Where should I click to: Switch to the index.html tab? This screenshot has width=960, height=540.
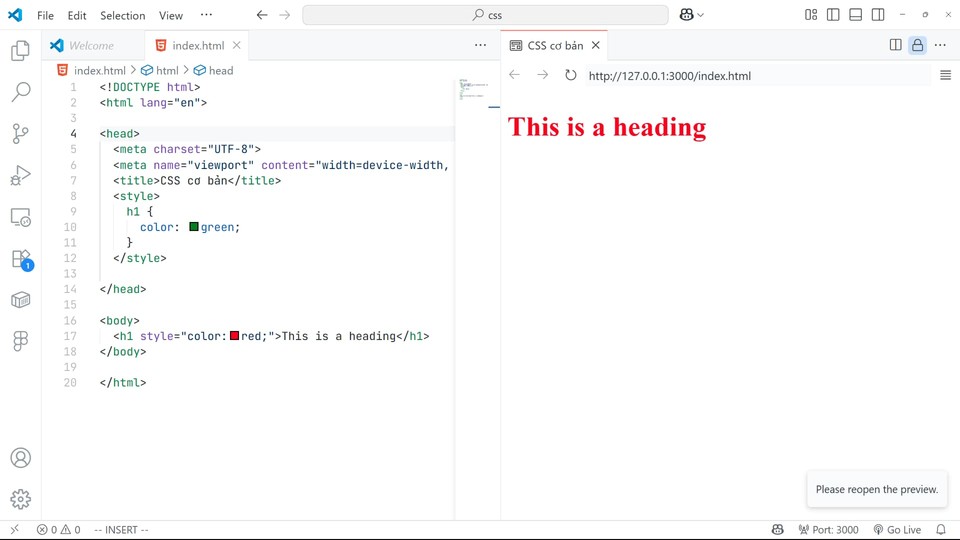[x=198, y=45]
